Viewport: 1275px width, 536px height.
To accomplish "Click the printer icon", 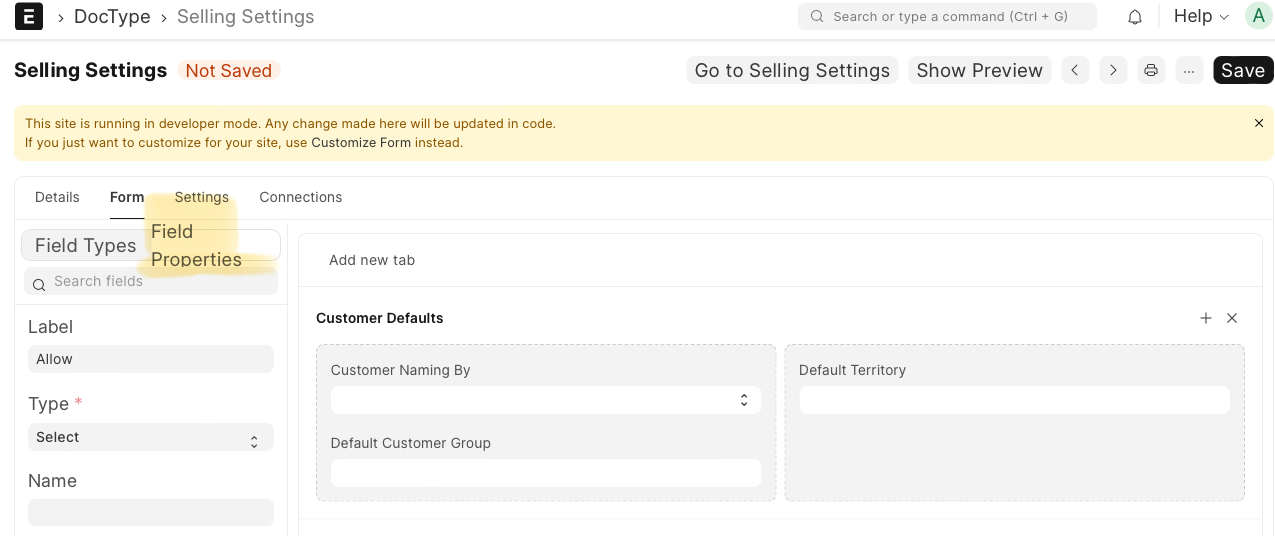I will tap(1151, 70).
